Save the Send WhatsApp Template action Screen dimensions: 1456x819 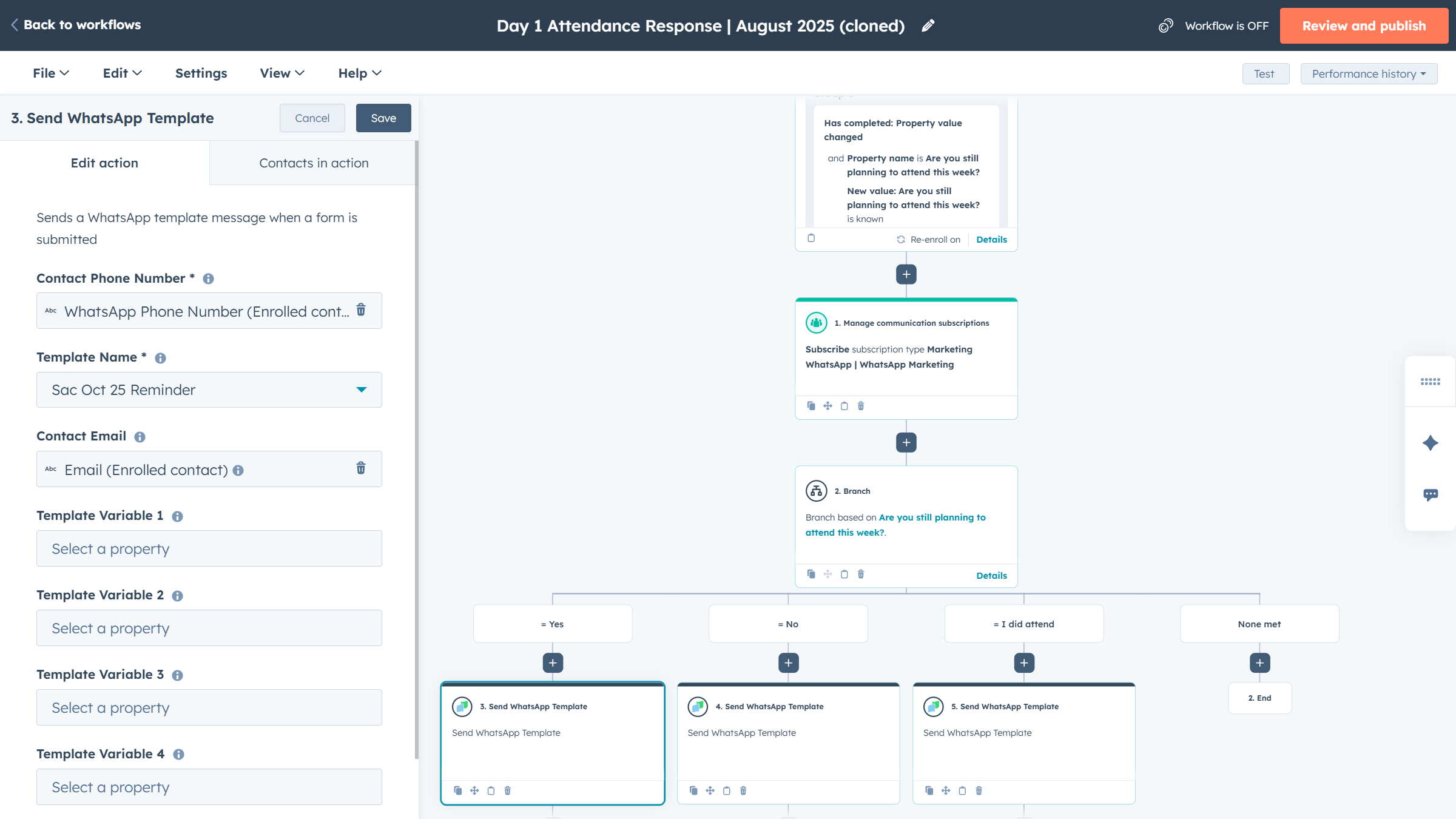383,118
